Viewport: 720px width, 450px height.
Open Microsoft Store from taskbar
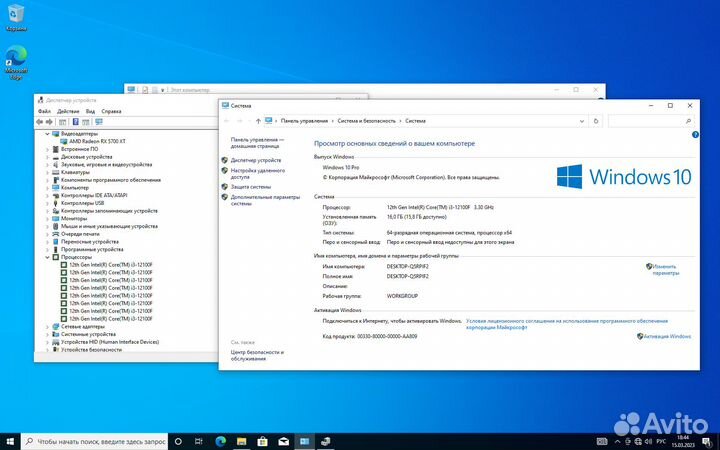[262, 441]
